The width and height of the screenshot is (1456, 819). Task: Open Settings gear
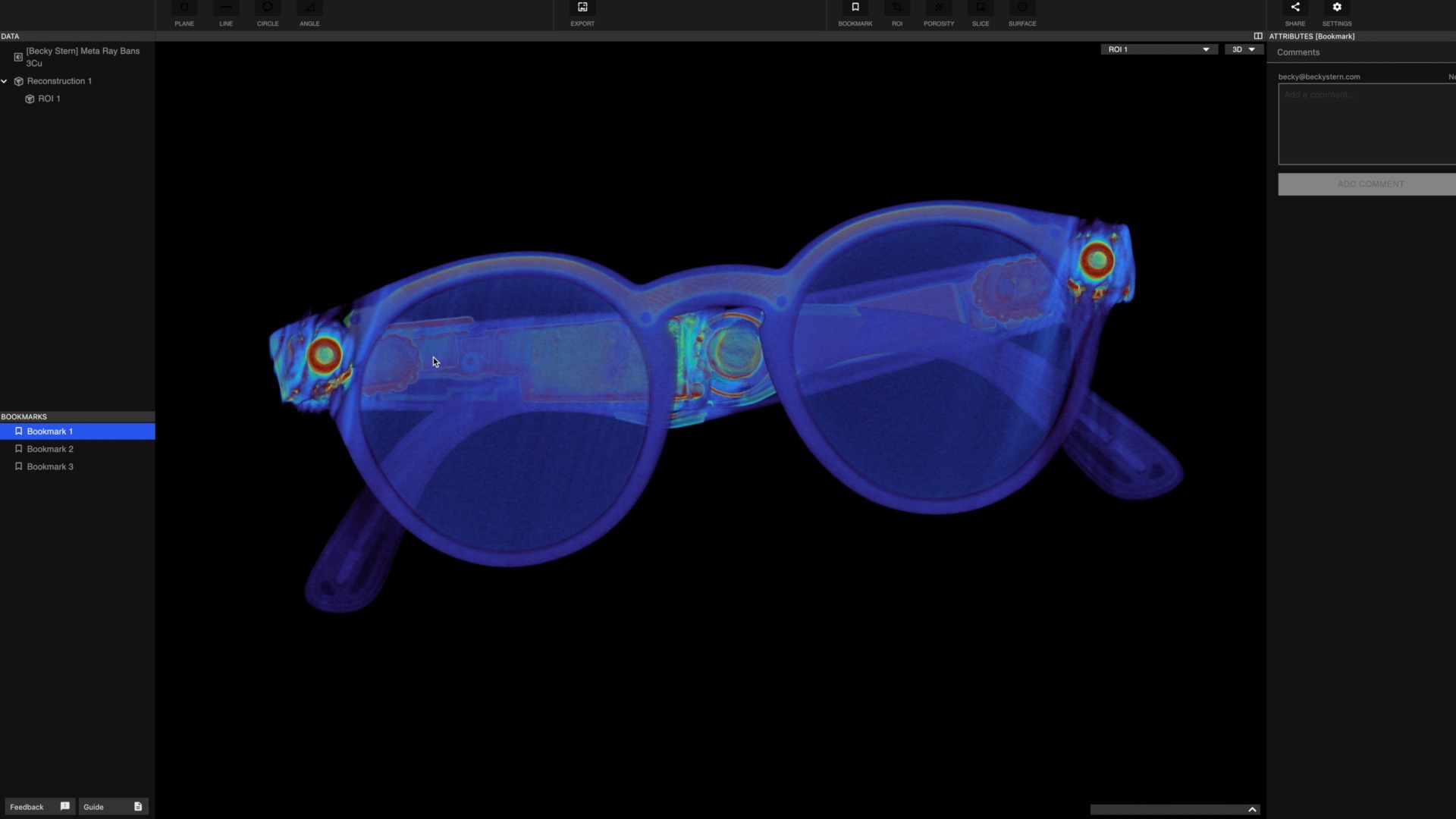click(1337, 9)
